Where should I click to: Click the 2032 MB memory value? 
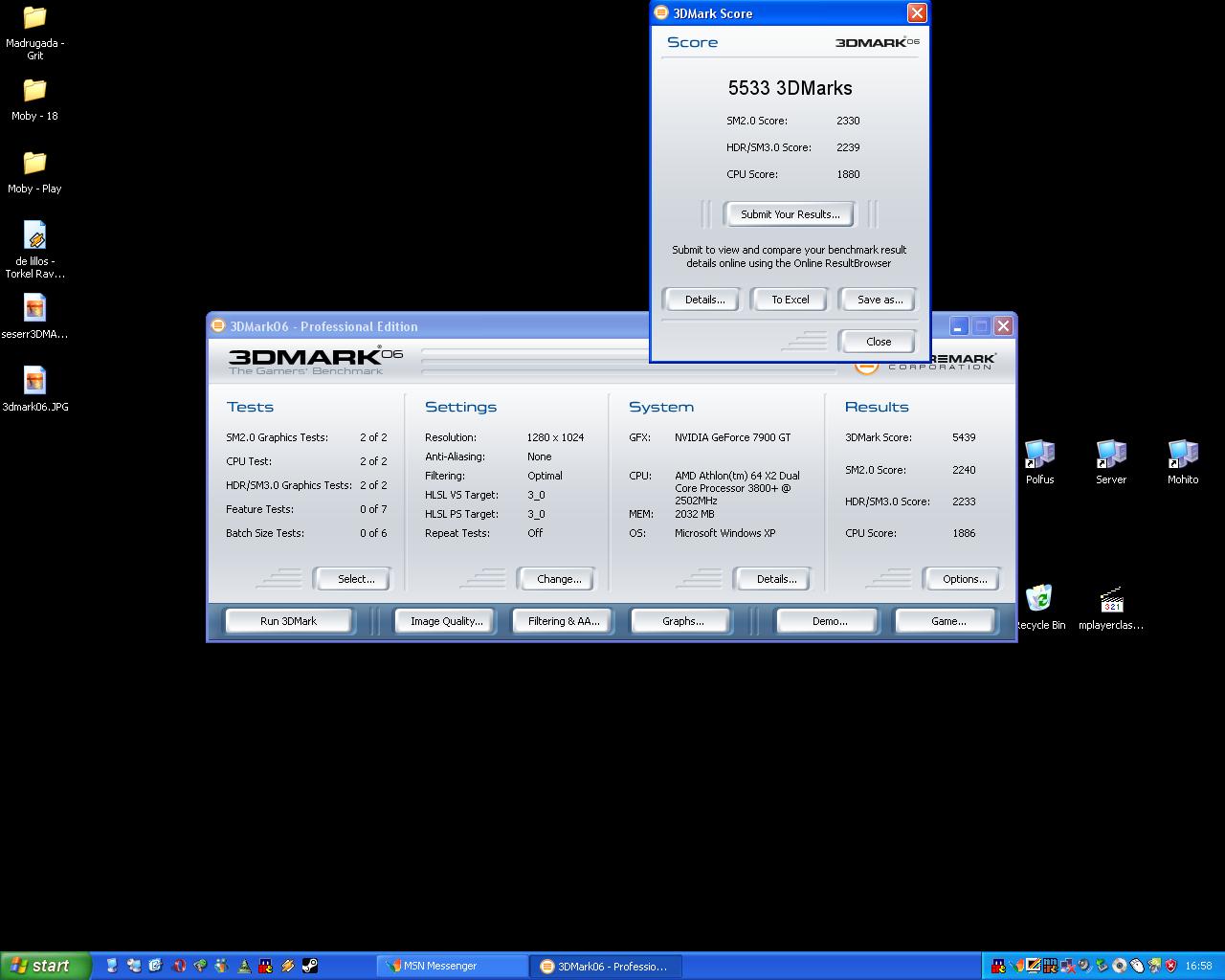click(x=694, y=514)
